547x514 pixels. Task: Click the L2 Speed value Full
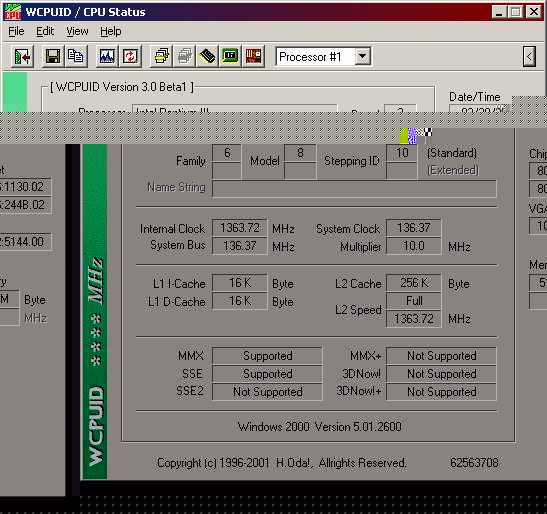point(414,301)
